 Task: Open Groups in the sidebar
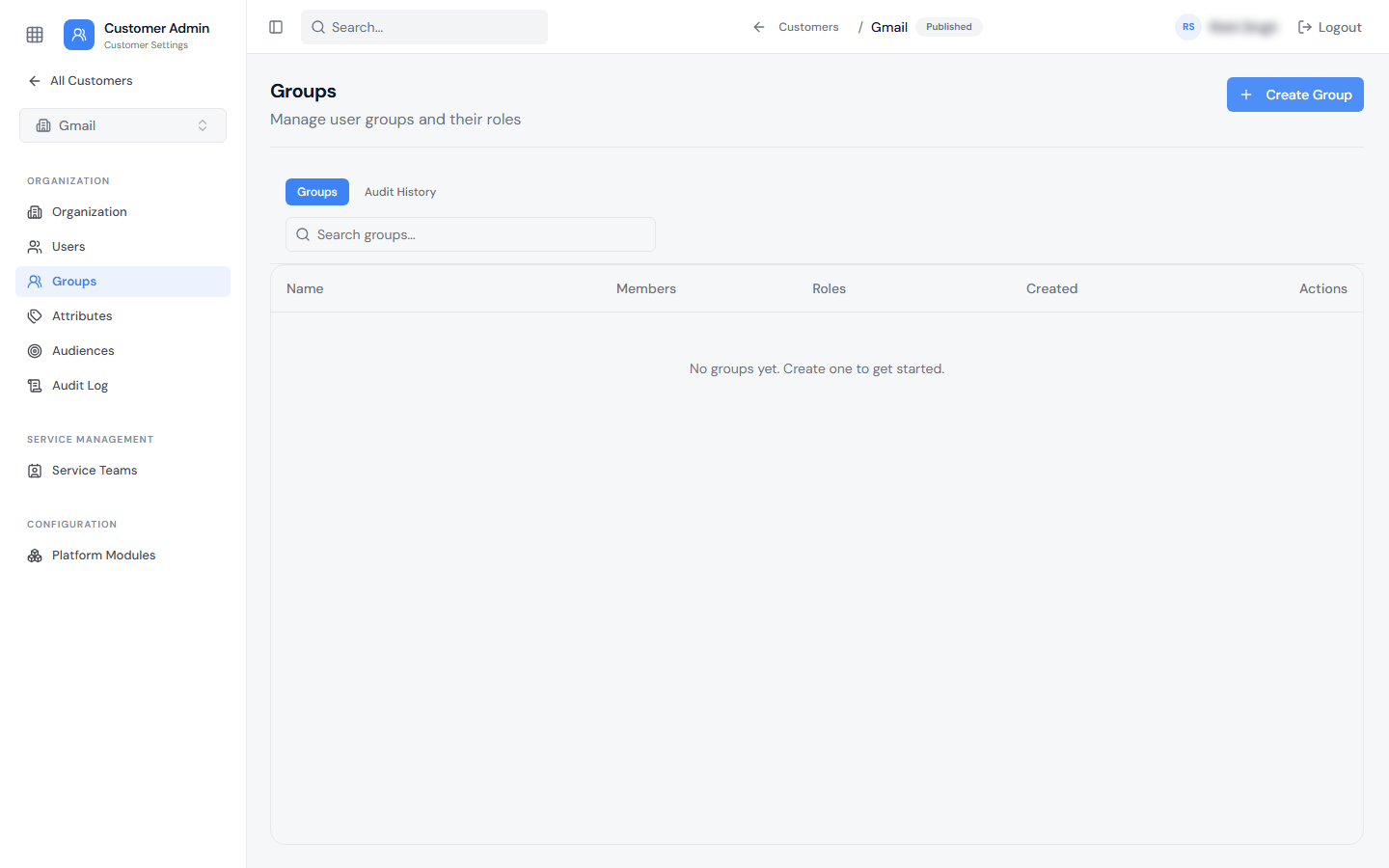[x=123, y=282]
